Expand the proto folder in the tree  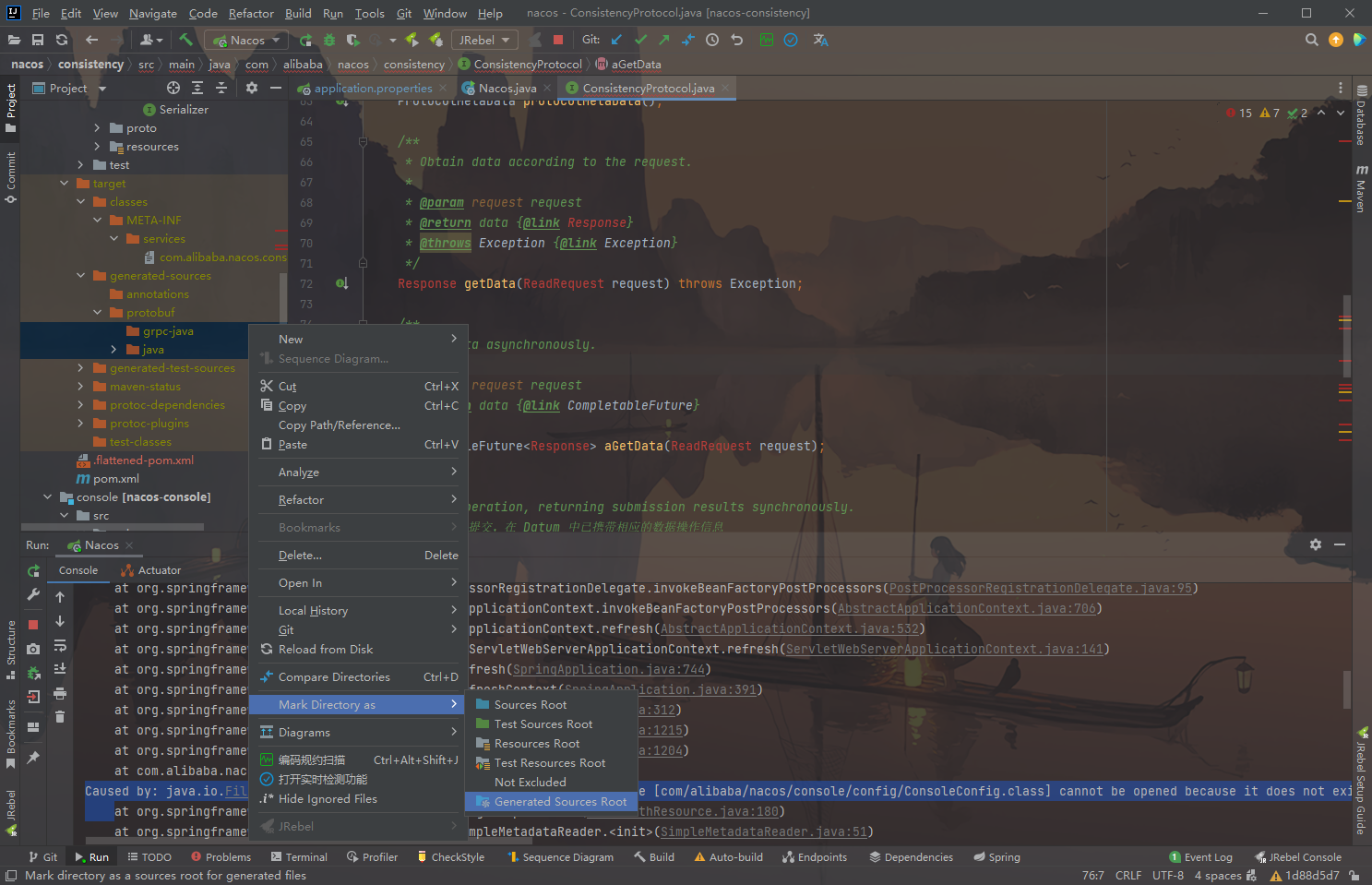coord(98,128)
